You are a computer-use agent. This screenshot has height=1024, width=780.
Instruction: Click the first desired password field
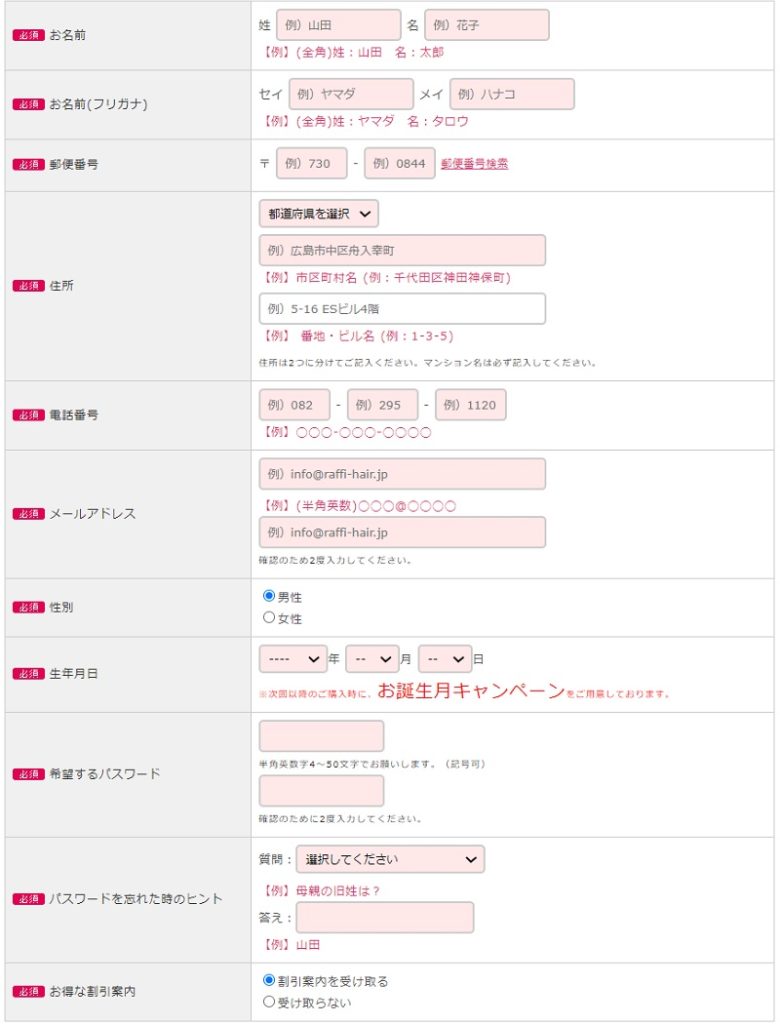coord(321,737)
